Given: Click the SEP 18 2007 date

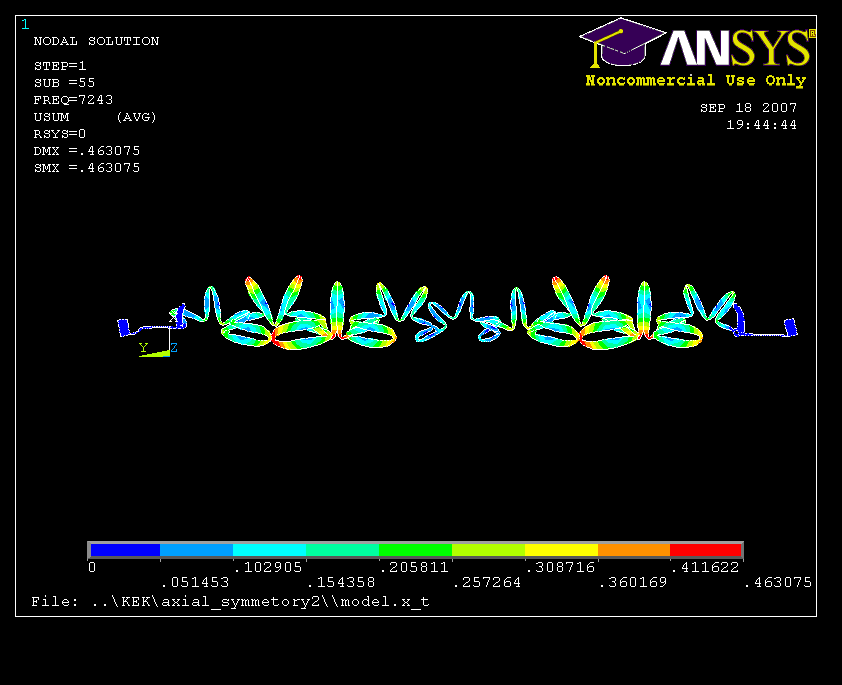Looking at the screenshot, I should tap(749, 108).
